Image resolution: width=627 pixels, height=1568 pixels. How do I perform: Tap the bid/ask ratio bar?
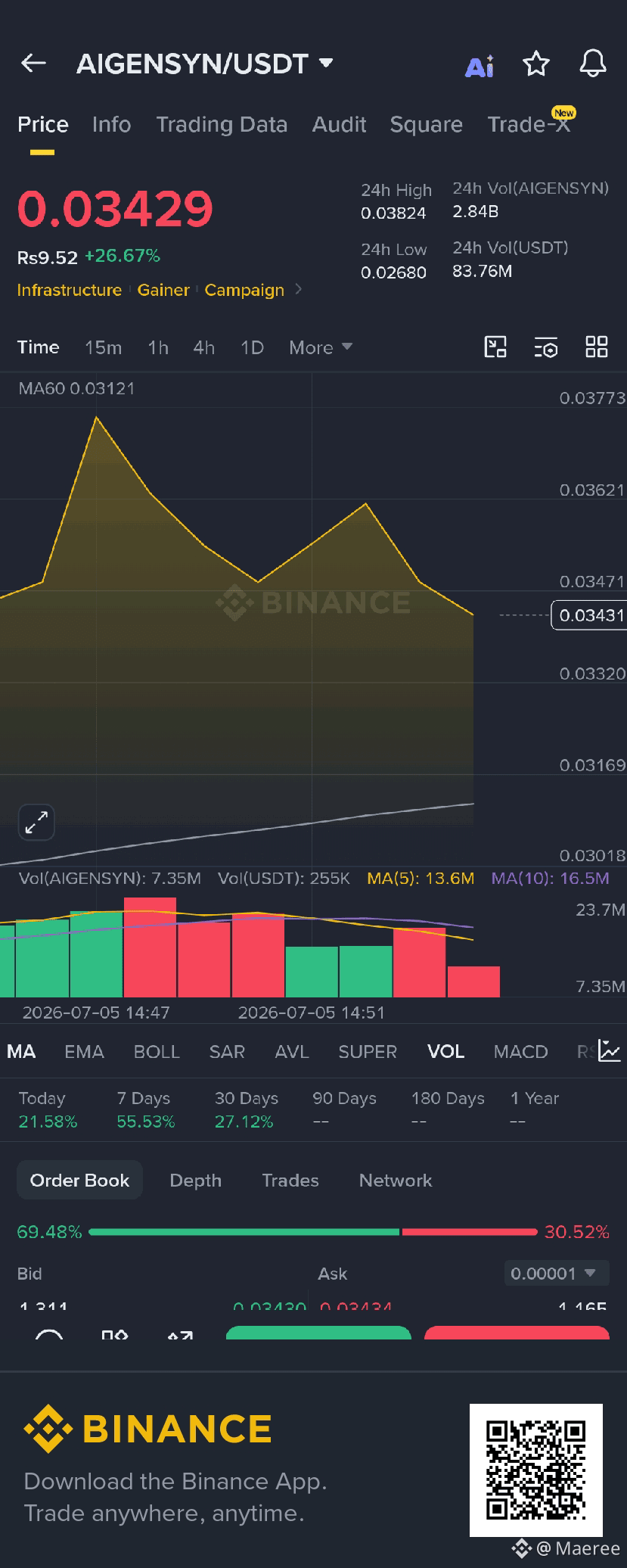pyautogui.click(x=312, y=1232)
